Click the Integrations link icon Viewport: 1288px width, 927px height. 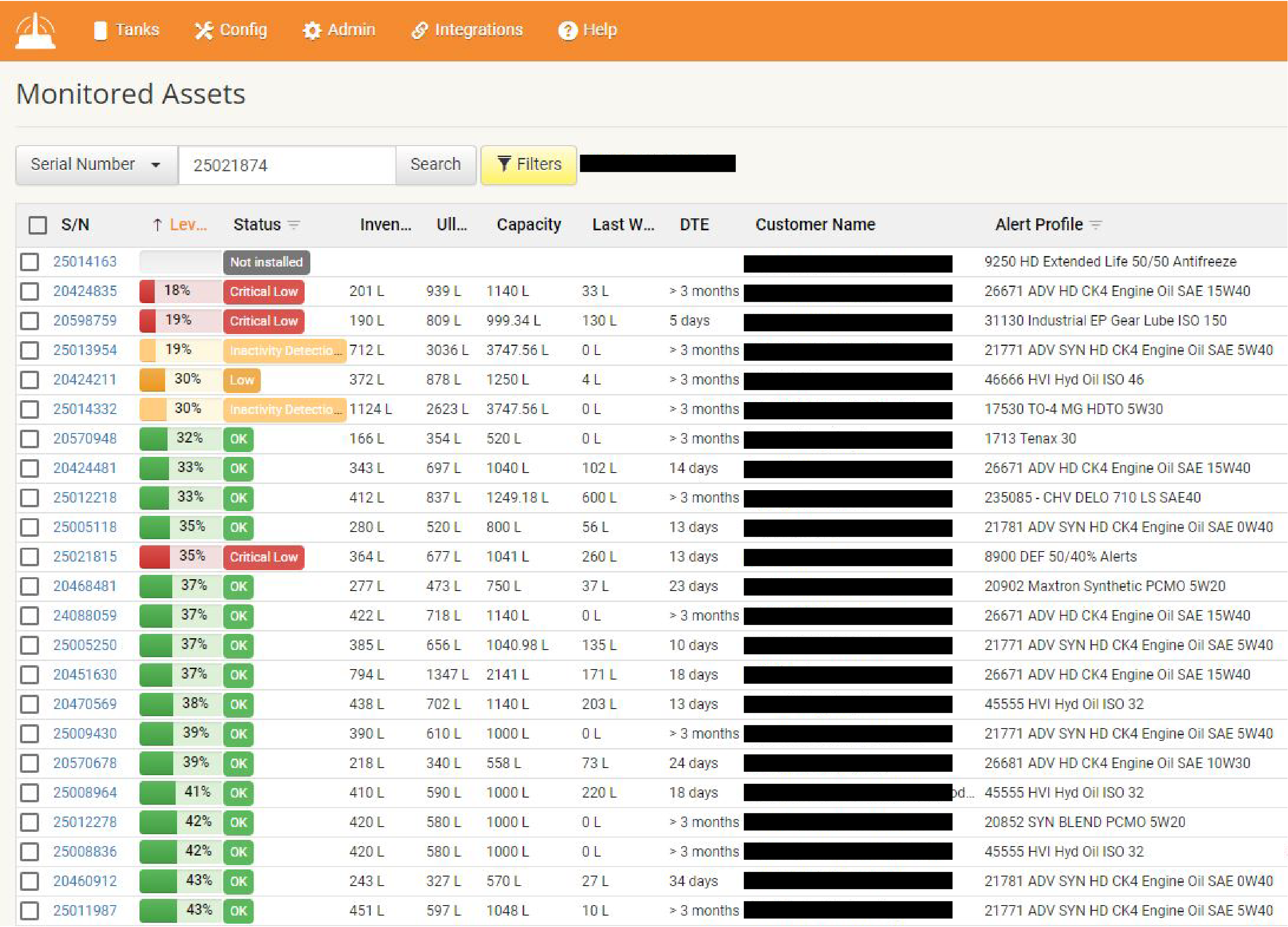coord(419,30)
